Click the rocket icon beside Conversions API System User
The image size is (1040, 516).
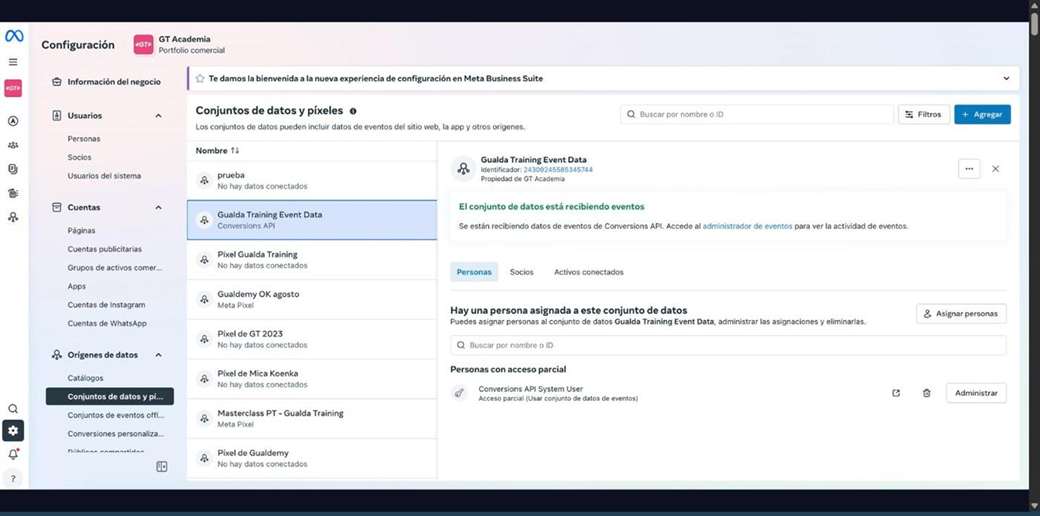458,393
